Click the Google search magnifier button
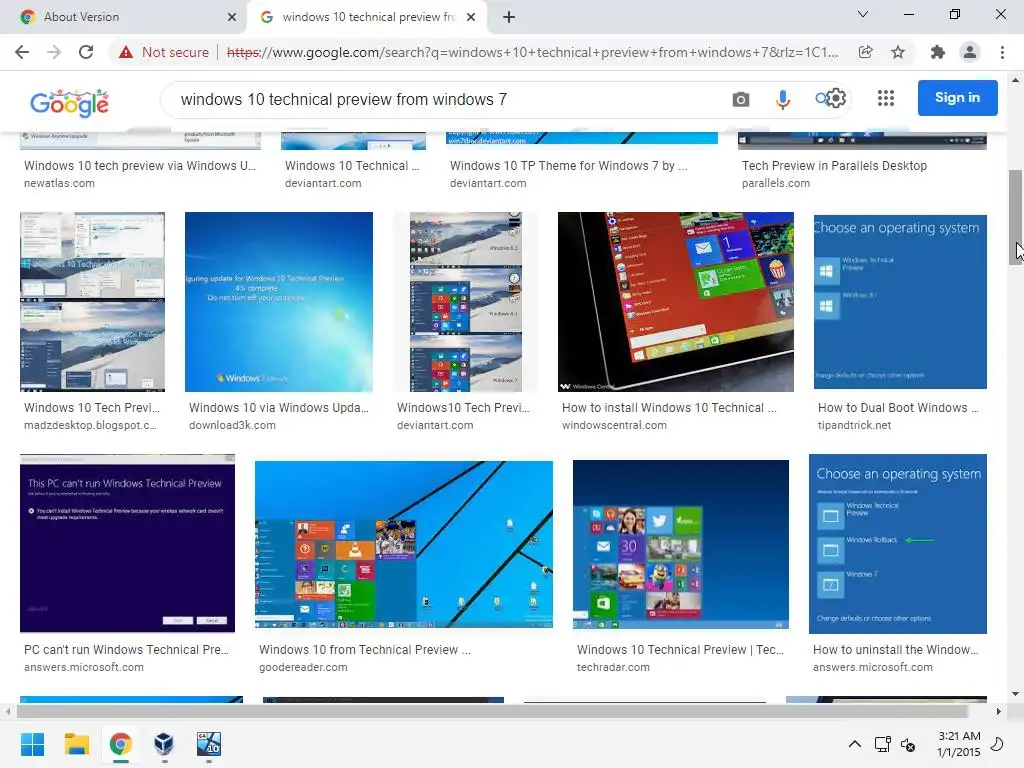1024x768 pixels. click(822, 99)
